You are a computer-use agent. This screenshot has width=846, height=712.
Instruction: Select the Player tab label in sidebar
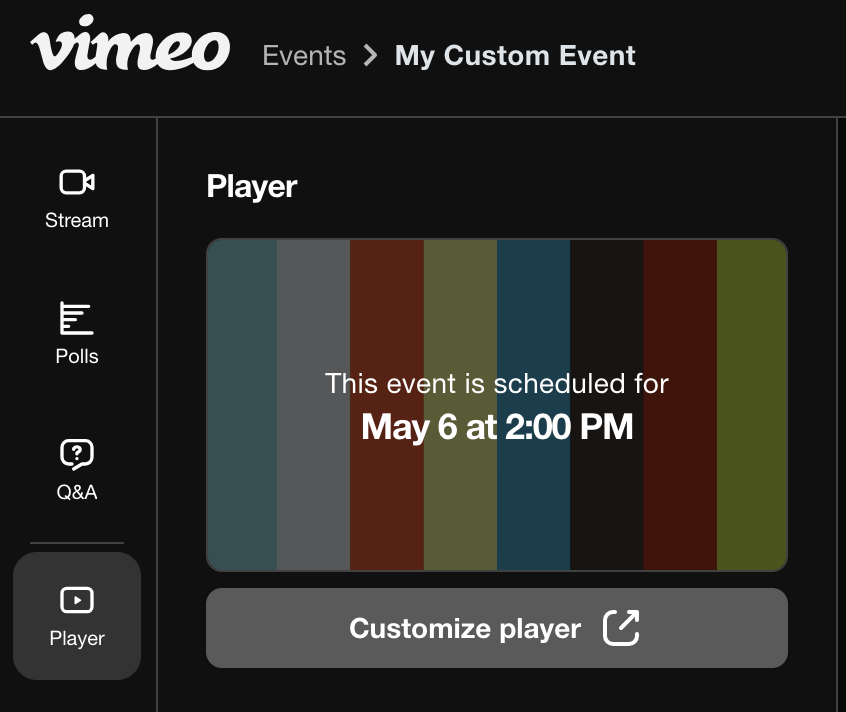[77, 638]
